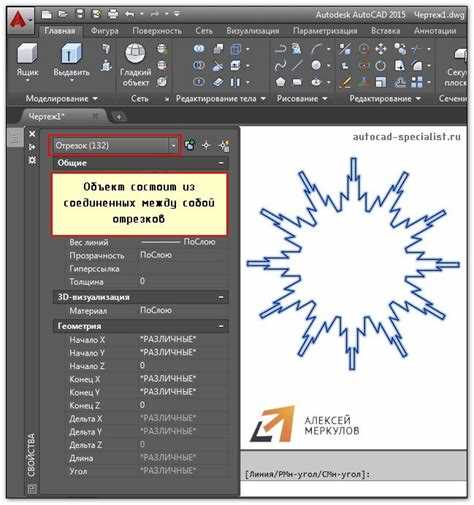The height and width of the screenshot is (505, 474).
Task: Click the Материал ПоСлою value field
Action: tap(183, 310)
